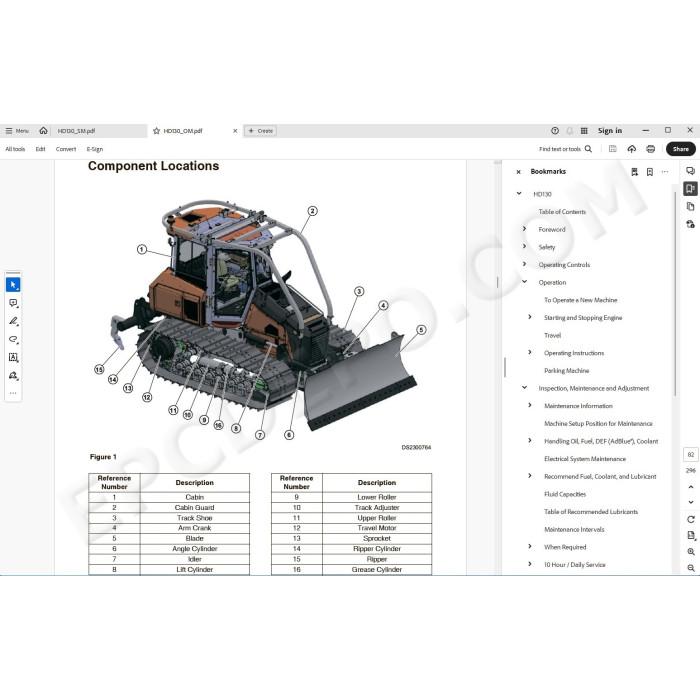
Task: Close the HD130_OM.pdf tab
Action: tap(235, 131)
